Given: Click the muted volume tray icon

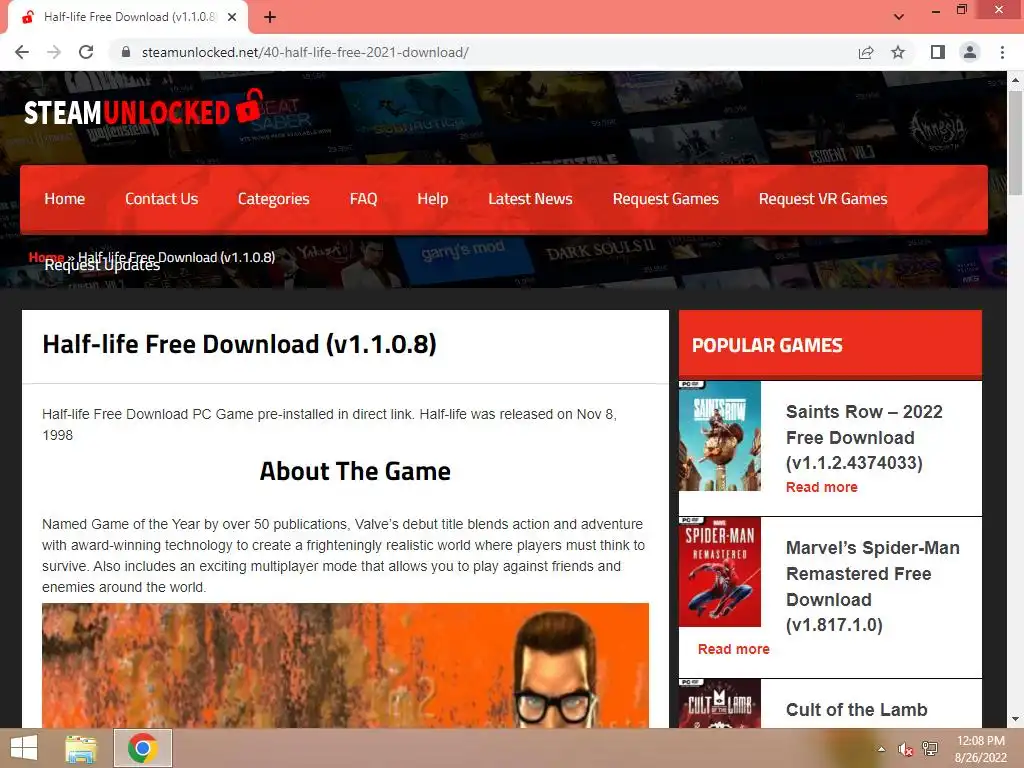Looking at the screenshot, I should 905,749.
